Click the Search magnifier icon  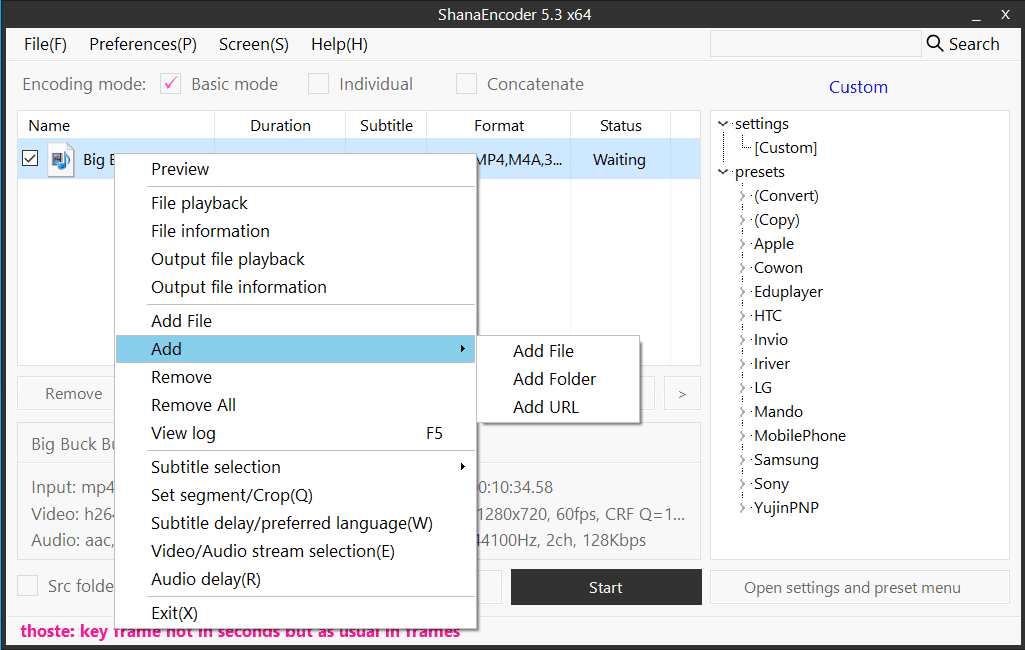pyautogui.click(x=935, y=44)
